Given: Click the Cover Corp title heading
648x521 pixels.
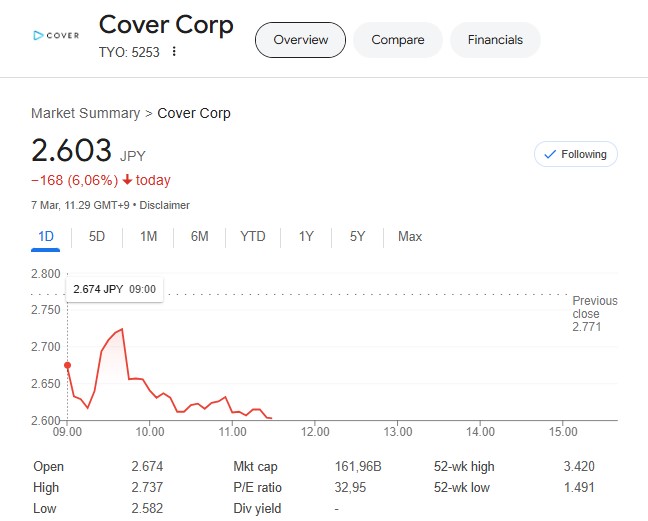Looking at the screenshot, I should pyautogui.click(x=166, y=25).
